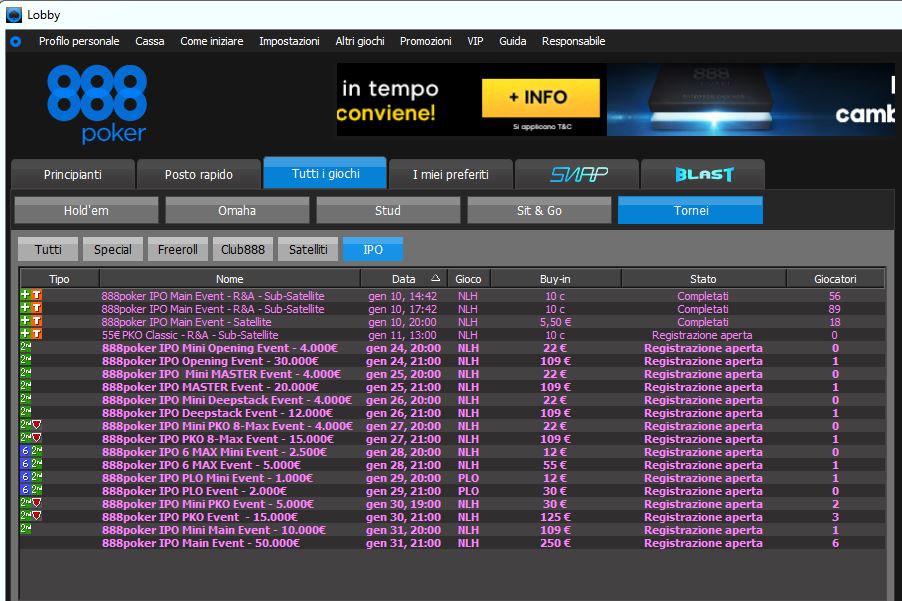
Task: Open the Impostazioni menu
Action: (289, 41)
